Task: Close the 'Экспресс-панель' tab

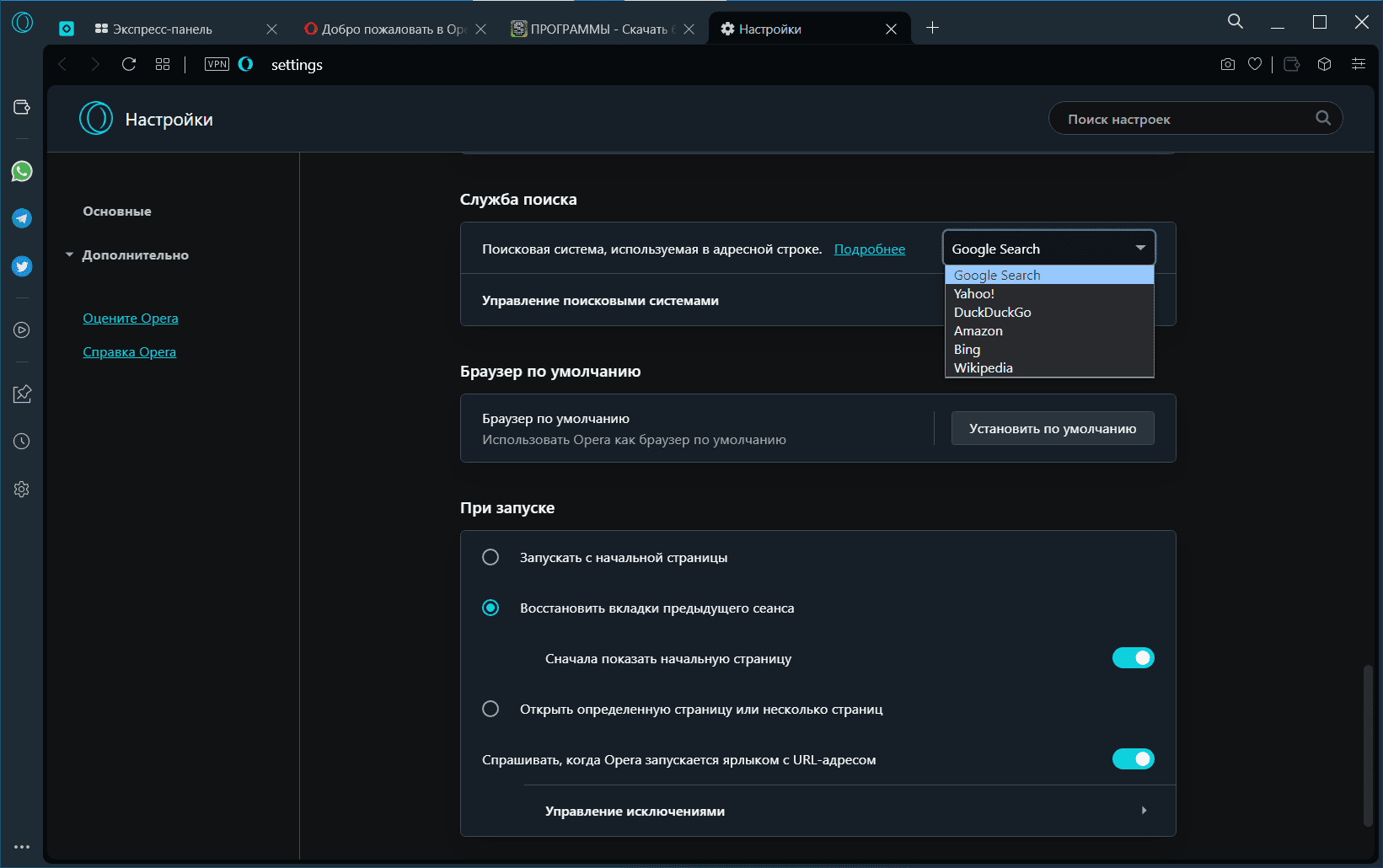Action: (271, 29)
